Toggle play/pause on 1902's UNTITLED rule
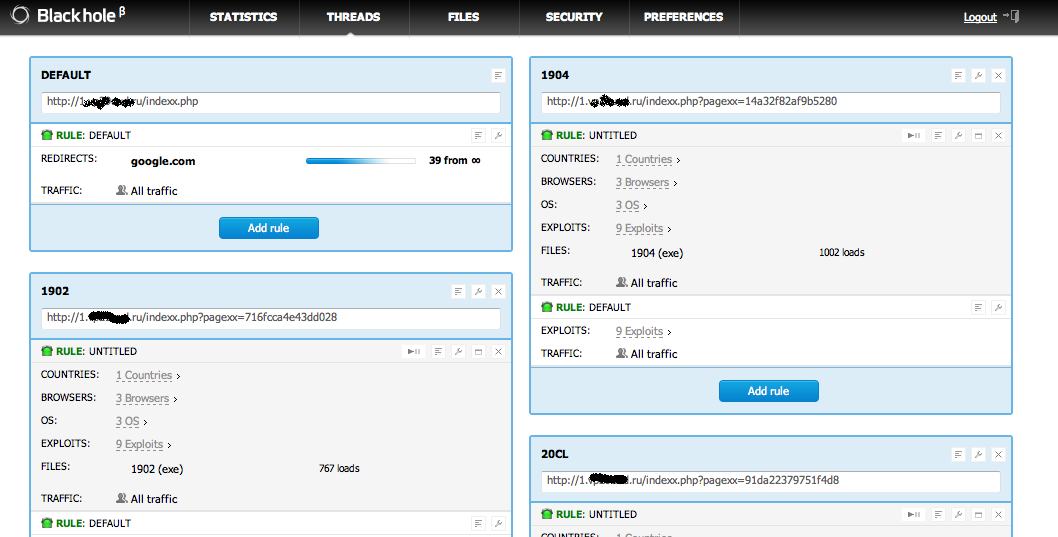Viewport: 1058px width, 537px height. click(x=413, y=351)
